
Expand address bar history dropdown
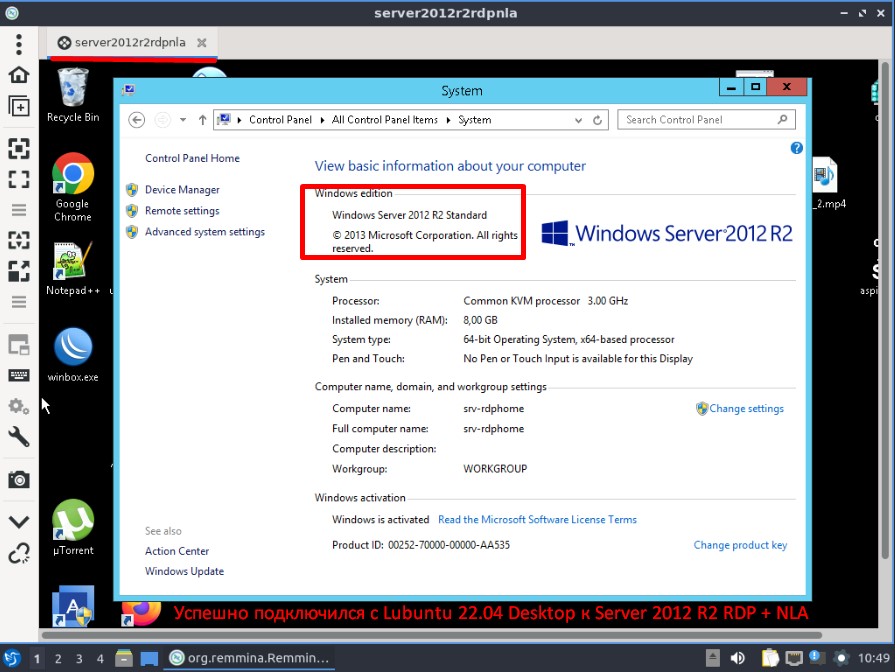coord(578,120)
